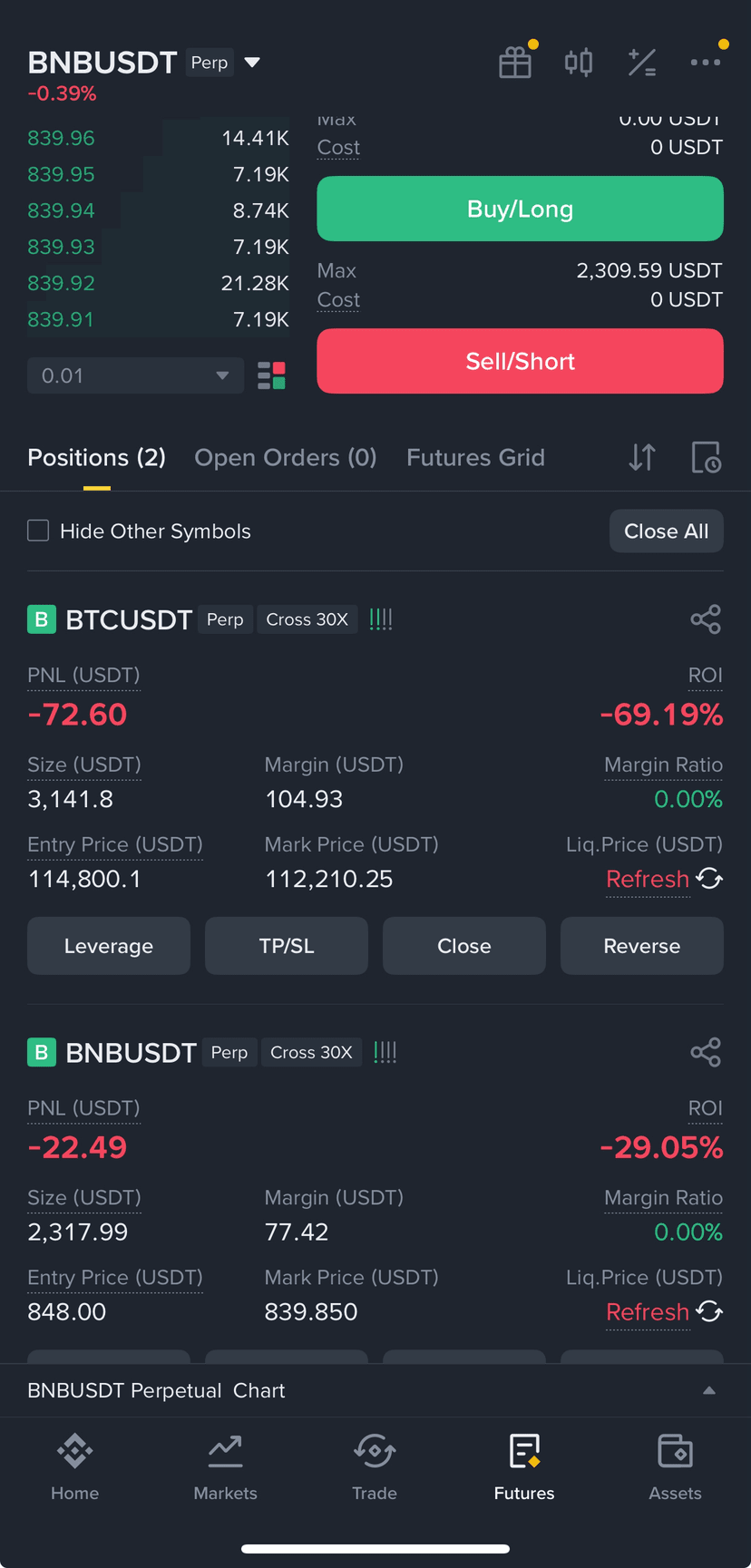Check the Hide Other Symbols box
This screenshot has height=1568, width=751.
pos(38,531)
